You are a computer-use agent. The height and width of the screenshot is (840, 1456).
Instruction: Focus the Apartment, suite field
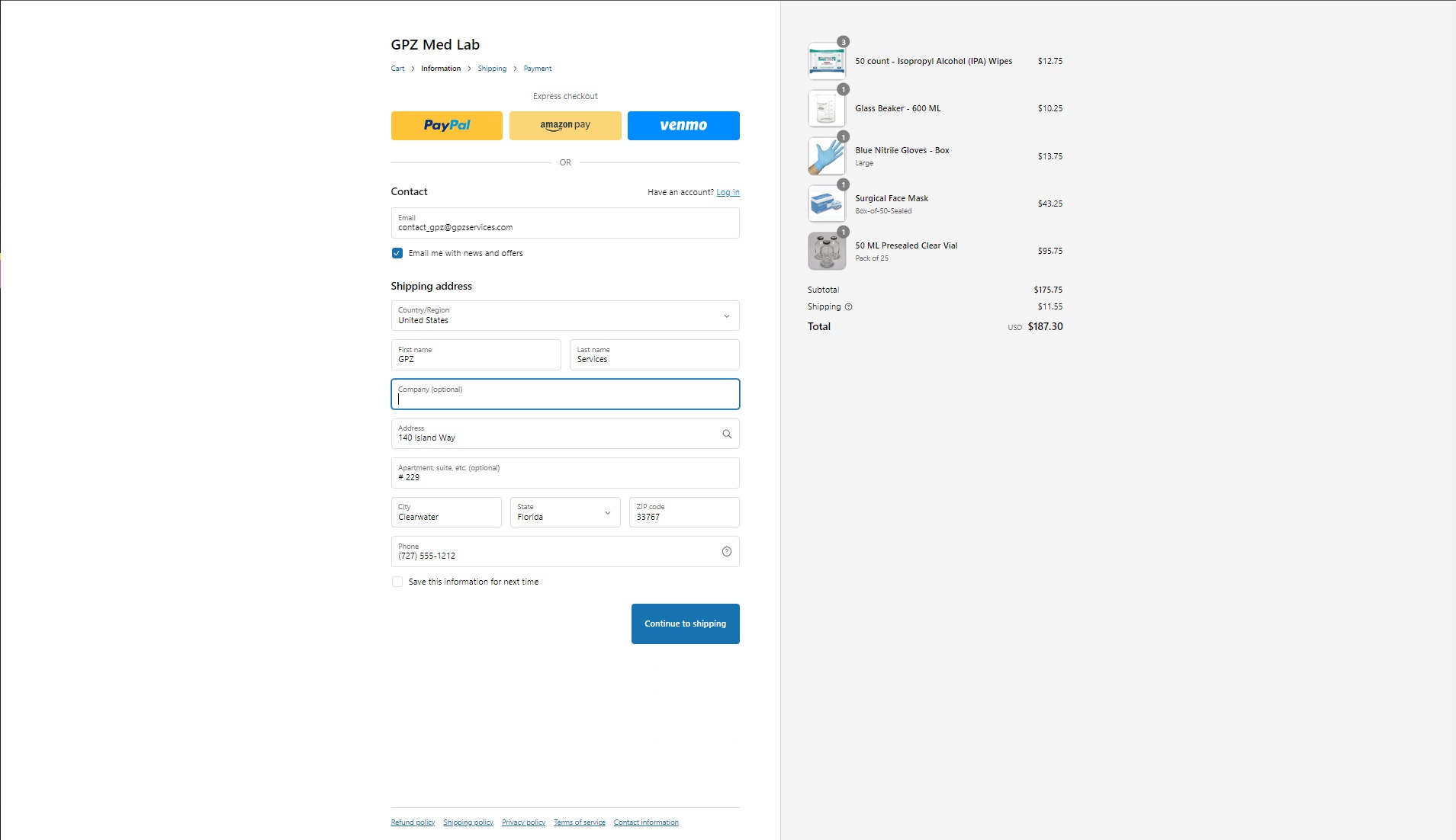coord(565,473)
